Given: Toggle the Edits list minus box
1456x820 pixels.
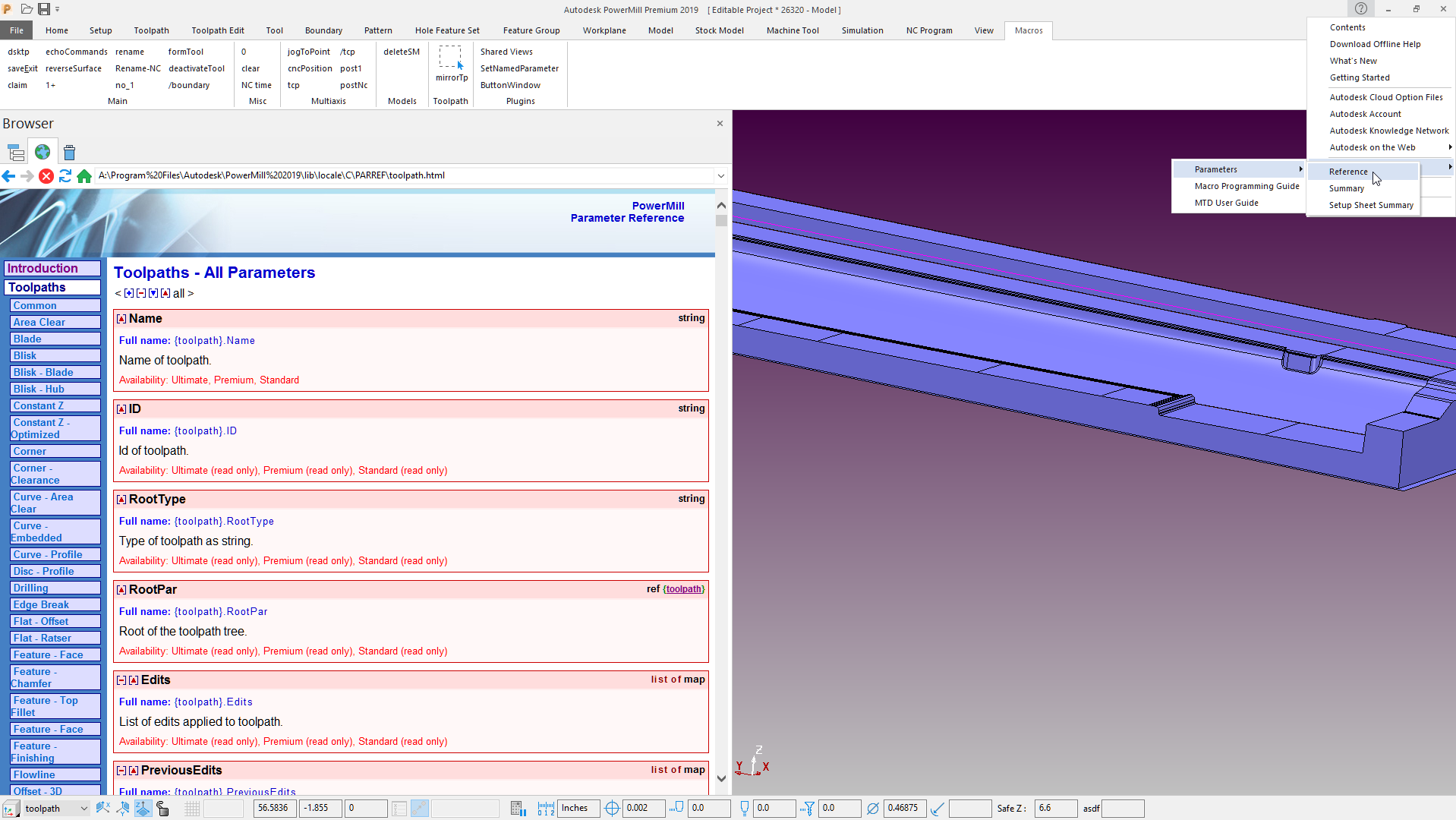Looking at the screenshot, I should coord(121,680).
